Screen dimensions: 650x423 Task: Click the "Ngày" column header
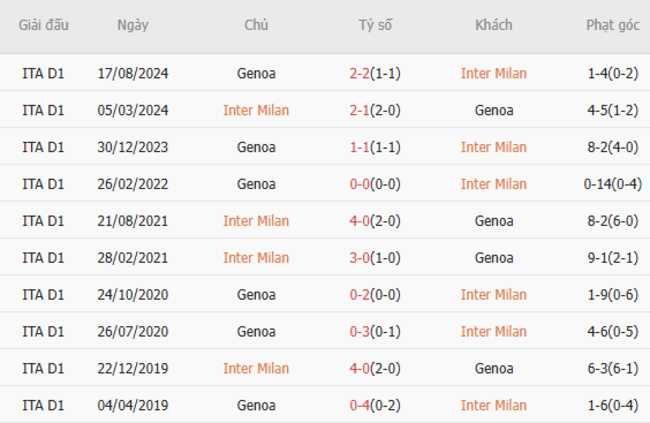[132, 25]
